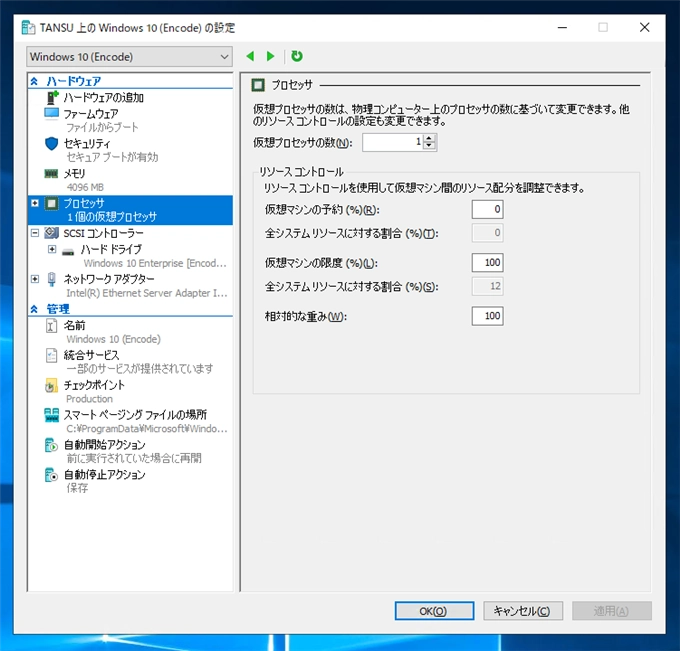Select Production checkpoint subtext
Screen dimensions: 680x651
tap(89, 399)
